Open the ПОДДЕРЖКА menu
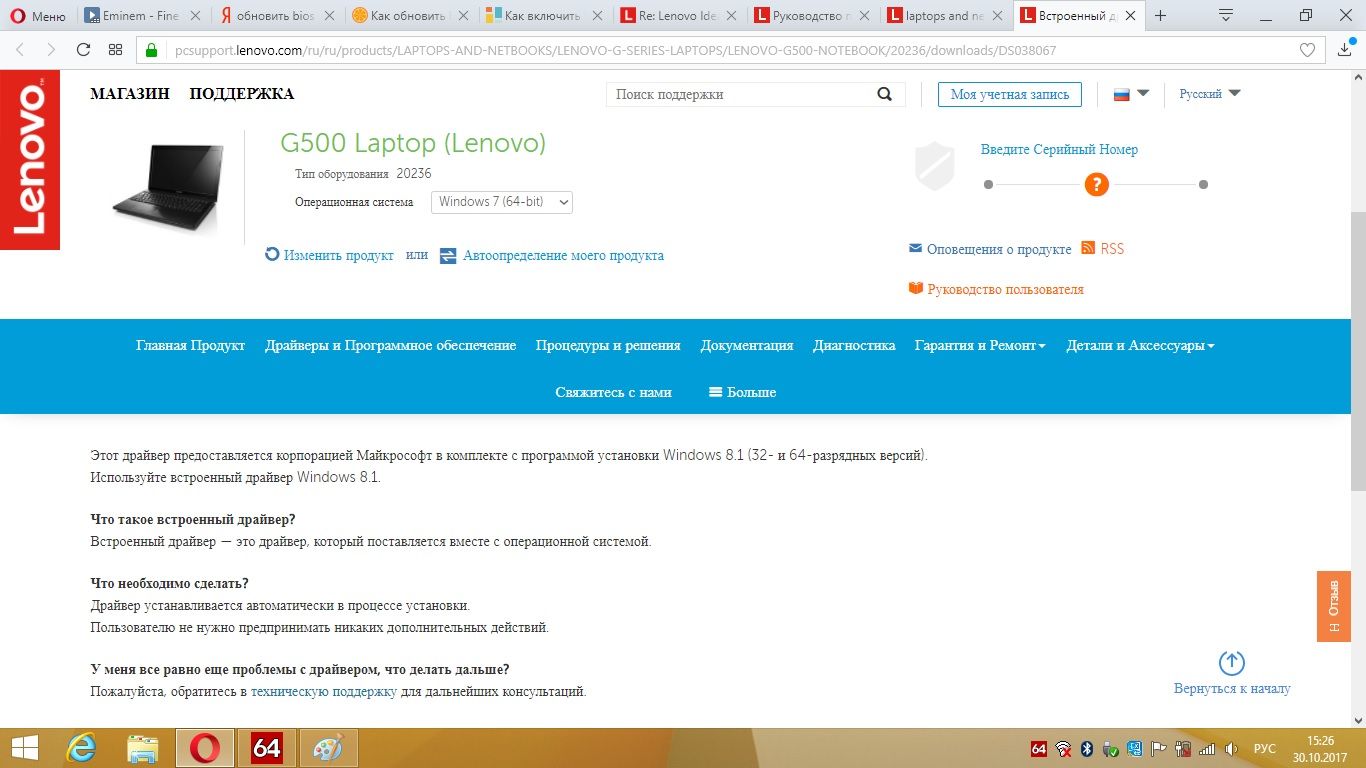The height and width of the screenshot is (768, 1366). click(242, 94)
